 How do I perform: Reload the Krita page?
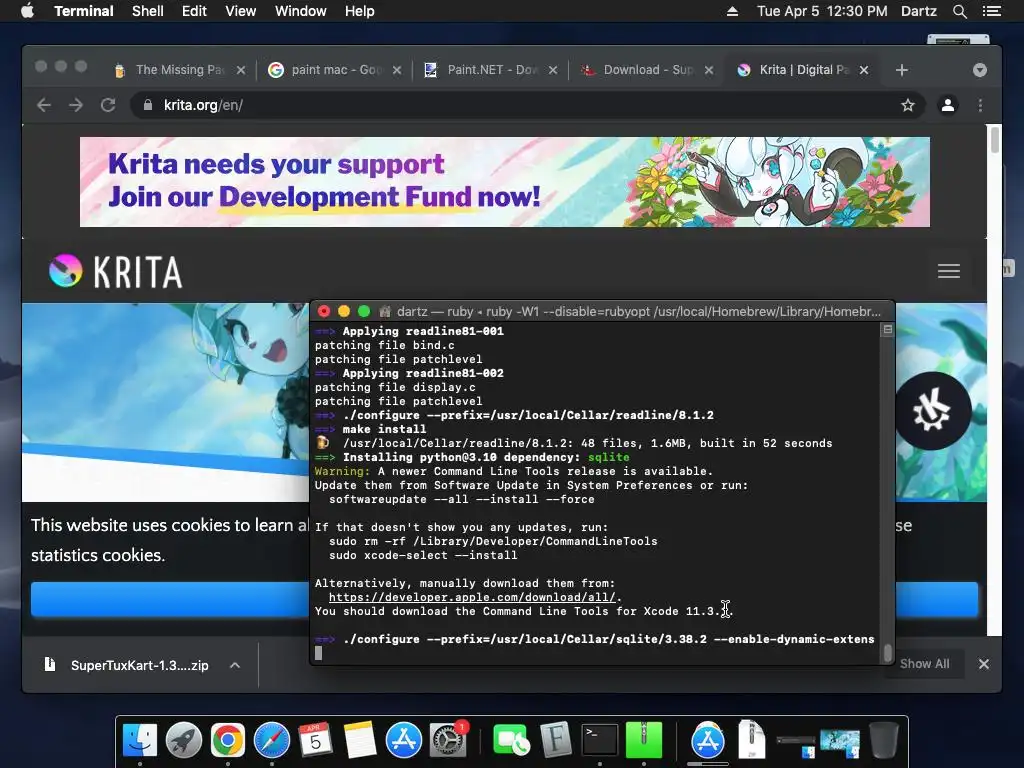[108, 105]
